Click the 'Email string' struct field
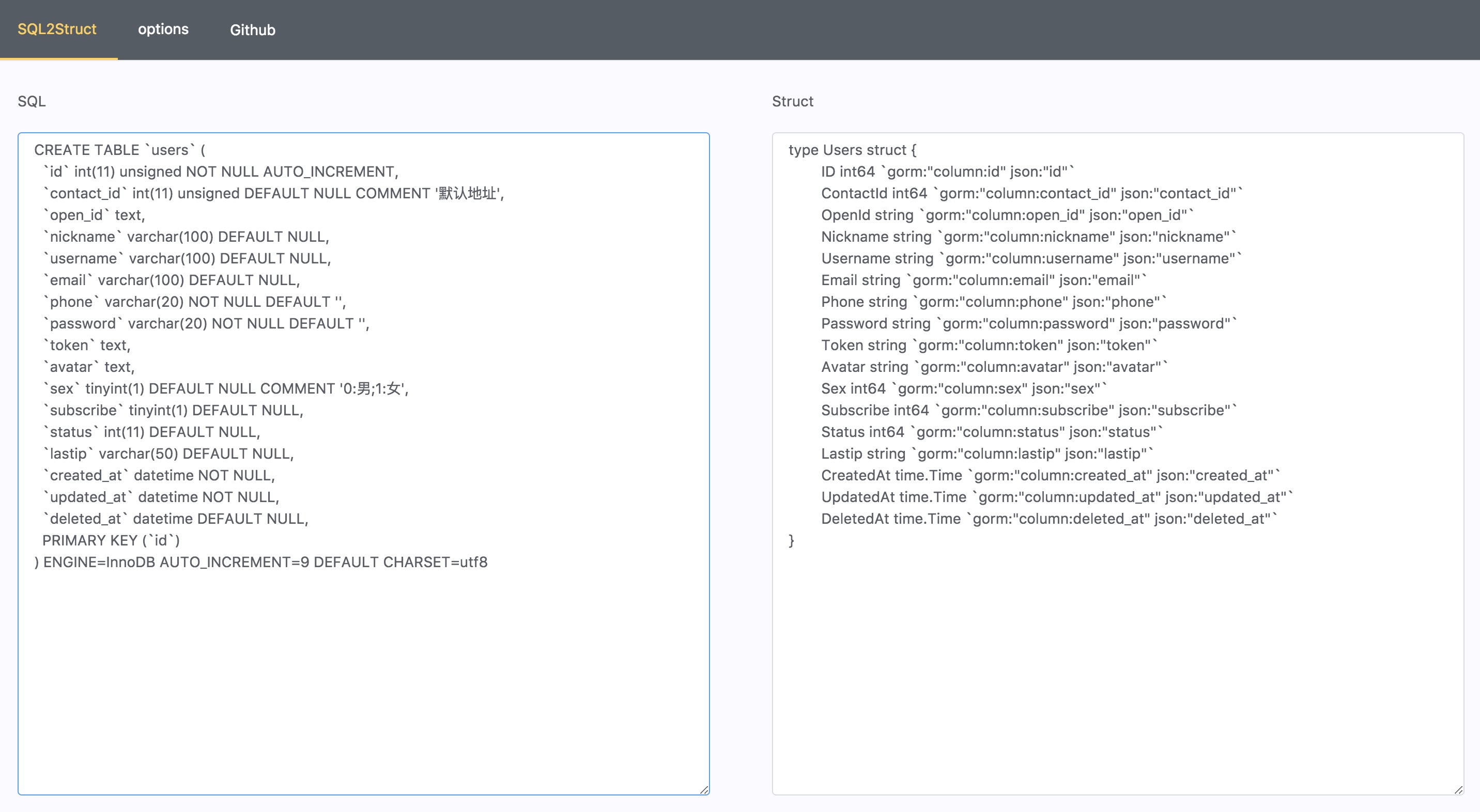 (x=984, y=280)
